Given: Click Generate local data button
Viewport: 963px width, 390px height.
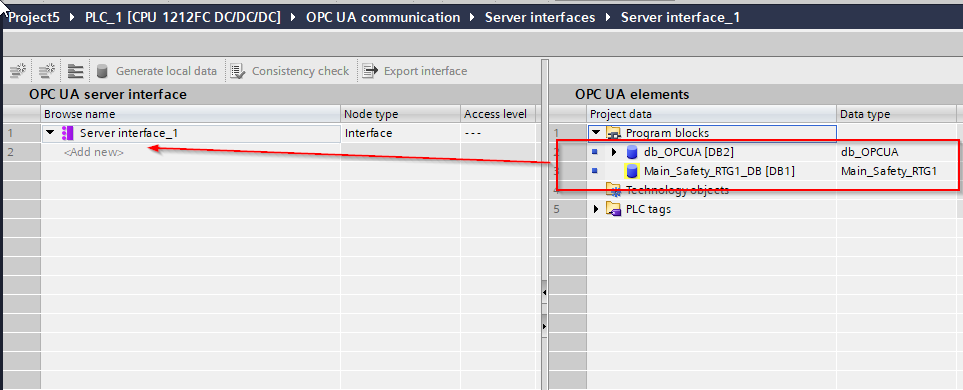Looking at the screenshot, I should tap(157, 71).
